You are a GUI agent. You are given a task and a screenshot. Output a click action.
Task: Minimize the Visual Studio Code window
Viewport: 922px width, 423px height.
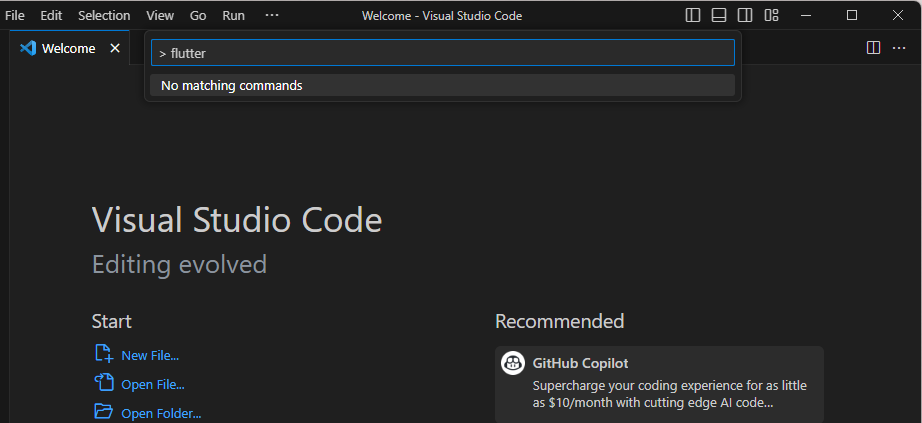(x=807, y=16)
